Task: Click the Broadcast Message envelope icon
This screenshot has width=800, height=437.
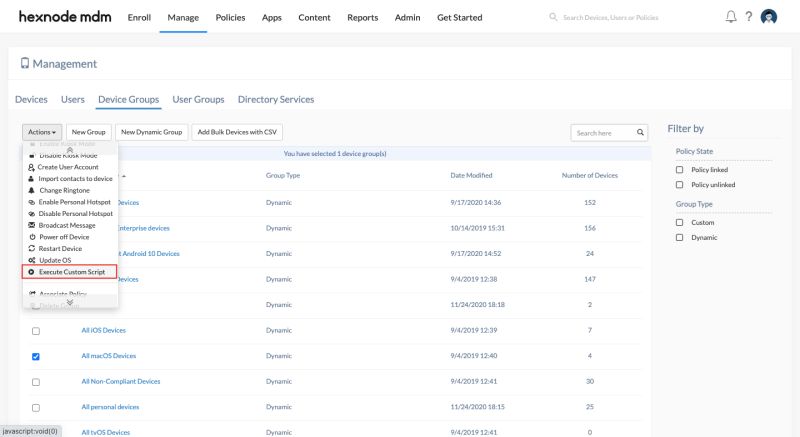Action: 32,225
